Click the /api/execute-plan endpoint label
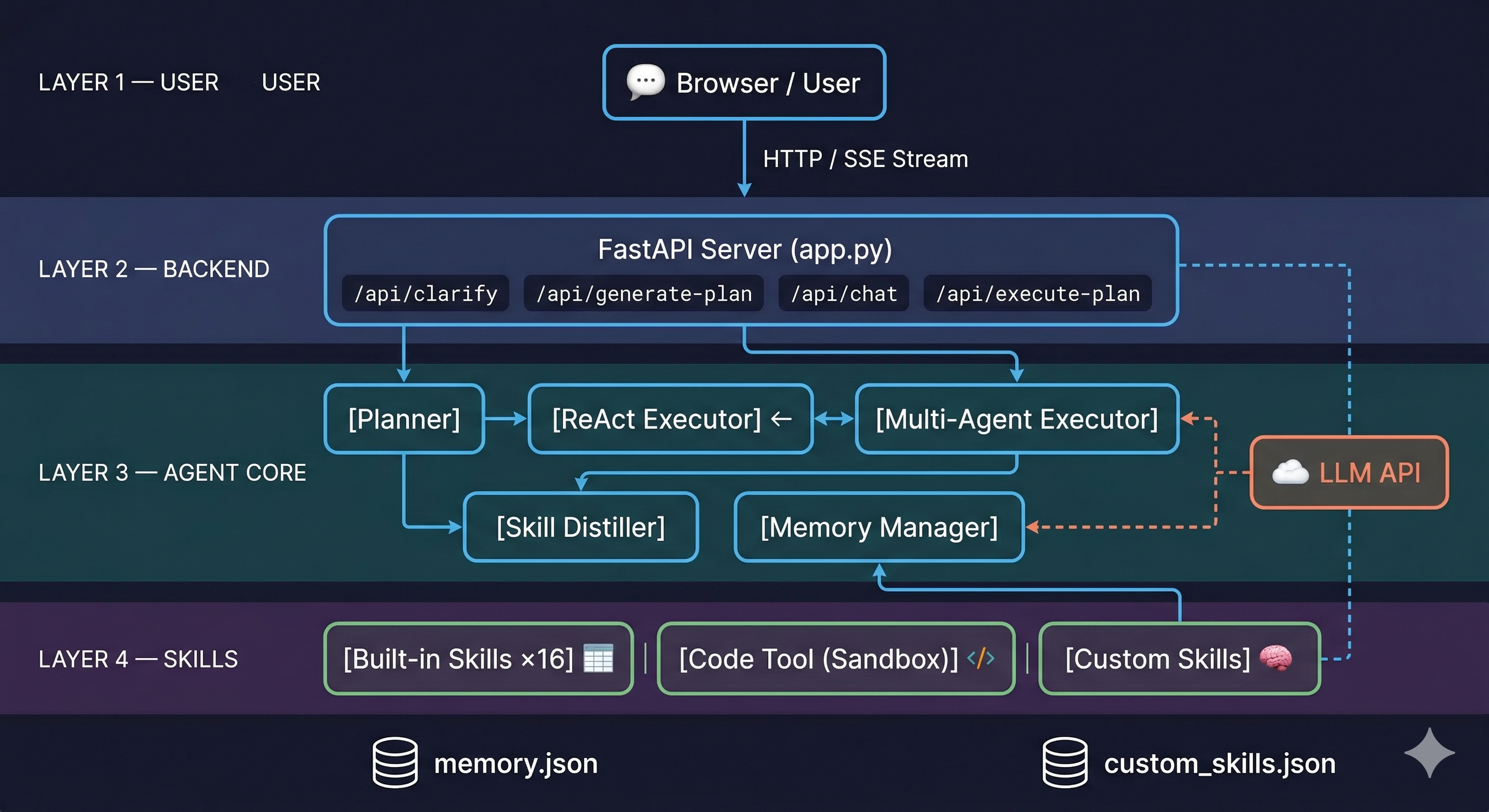The image size is (1489, 812). [x=1038, y=293]
